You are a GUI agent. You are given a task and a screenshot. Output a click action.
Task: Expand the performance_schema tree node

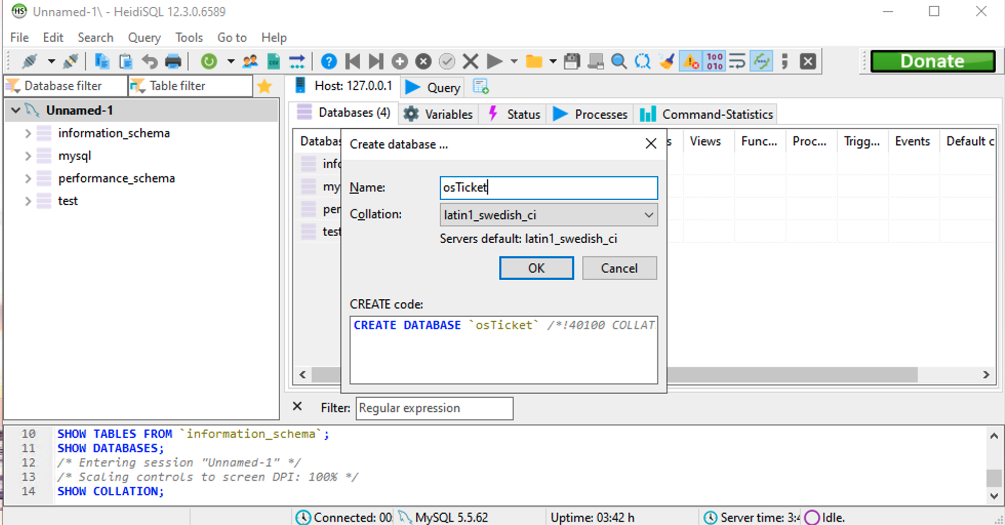click(28, 178)
